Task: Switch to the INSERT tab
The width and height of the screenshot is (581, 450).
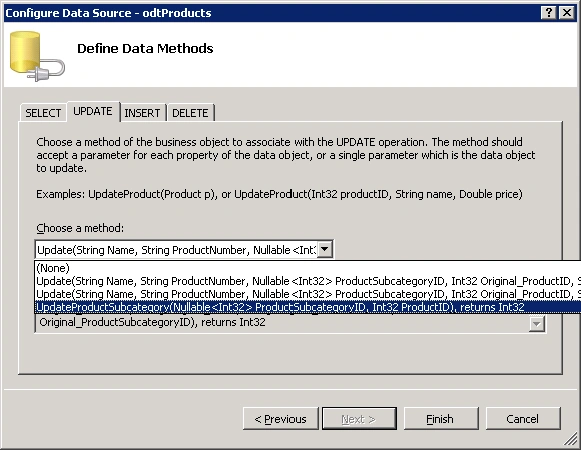Action: click(x=142, y=113)
